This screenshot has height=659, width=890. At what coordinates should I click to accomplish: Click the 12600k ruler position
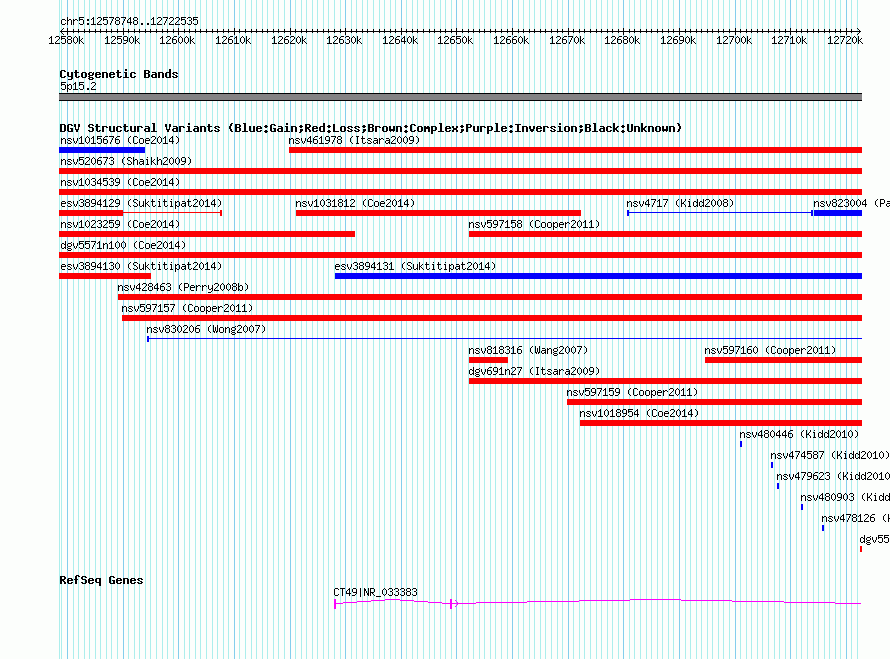pos(177,40)
